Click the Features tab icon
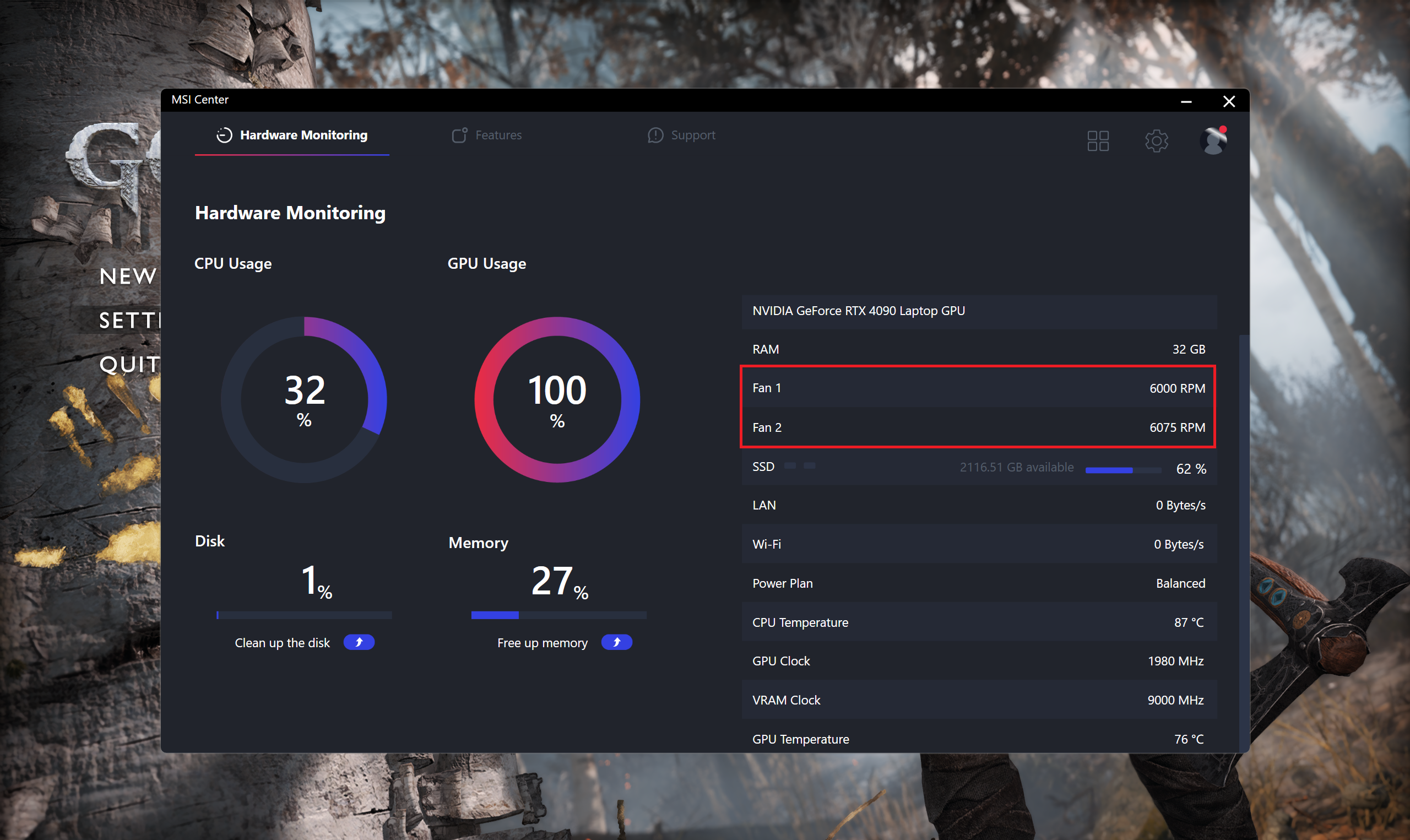The height and width of the screenshot is (840, 1410). coord(459,135)
